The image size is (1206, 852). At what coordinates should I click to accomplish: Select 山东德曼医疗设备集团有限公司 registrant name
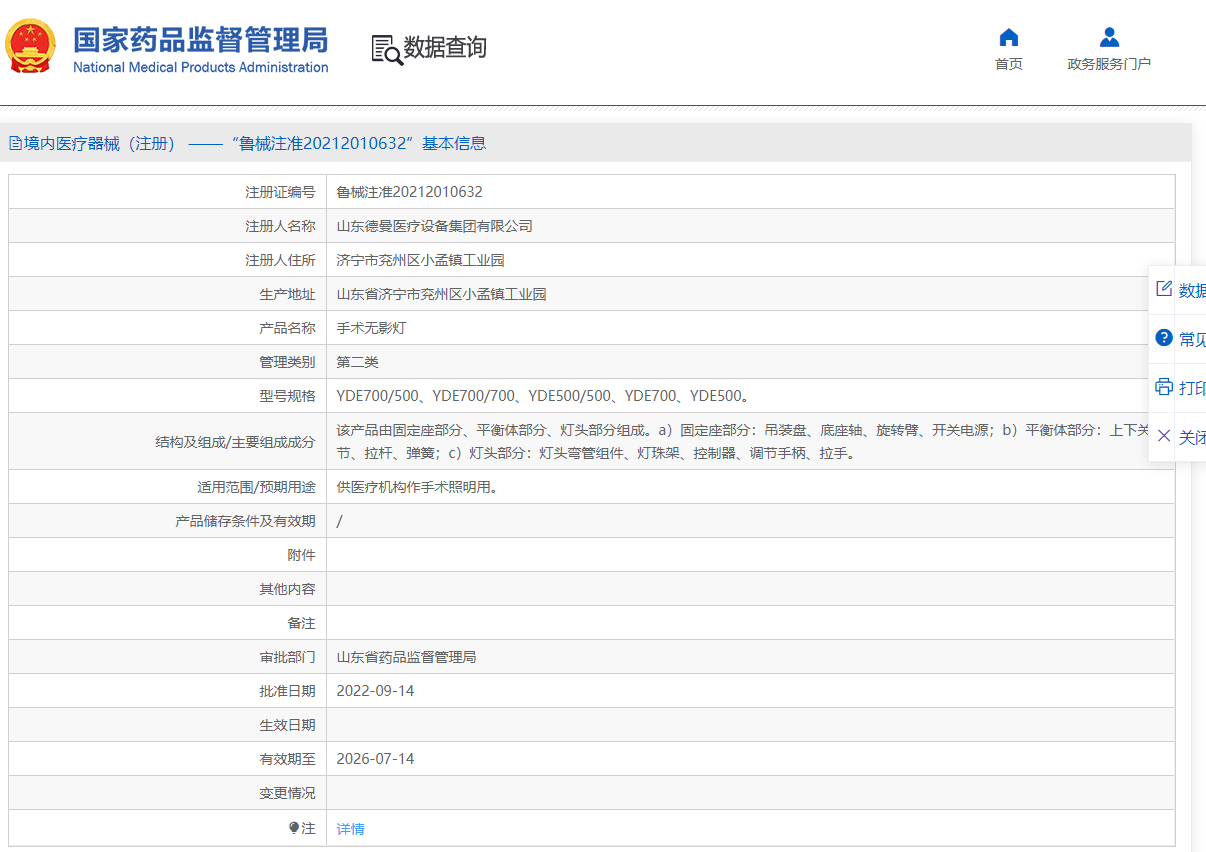[435, 226]
